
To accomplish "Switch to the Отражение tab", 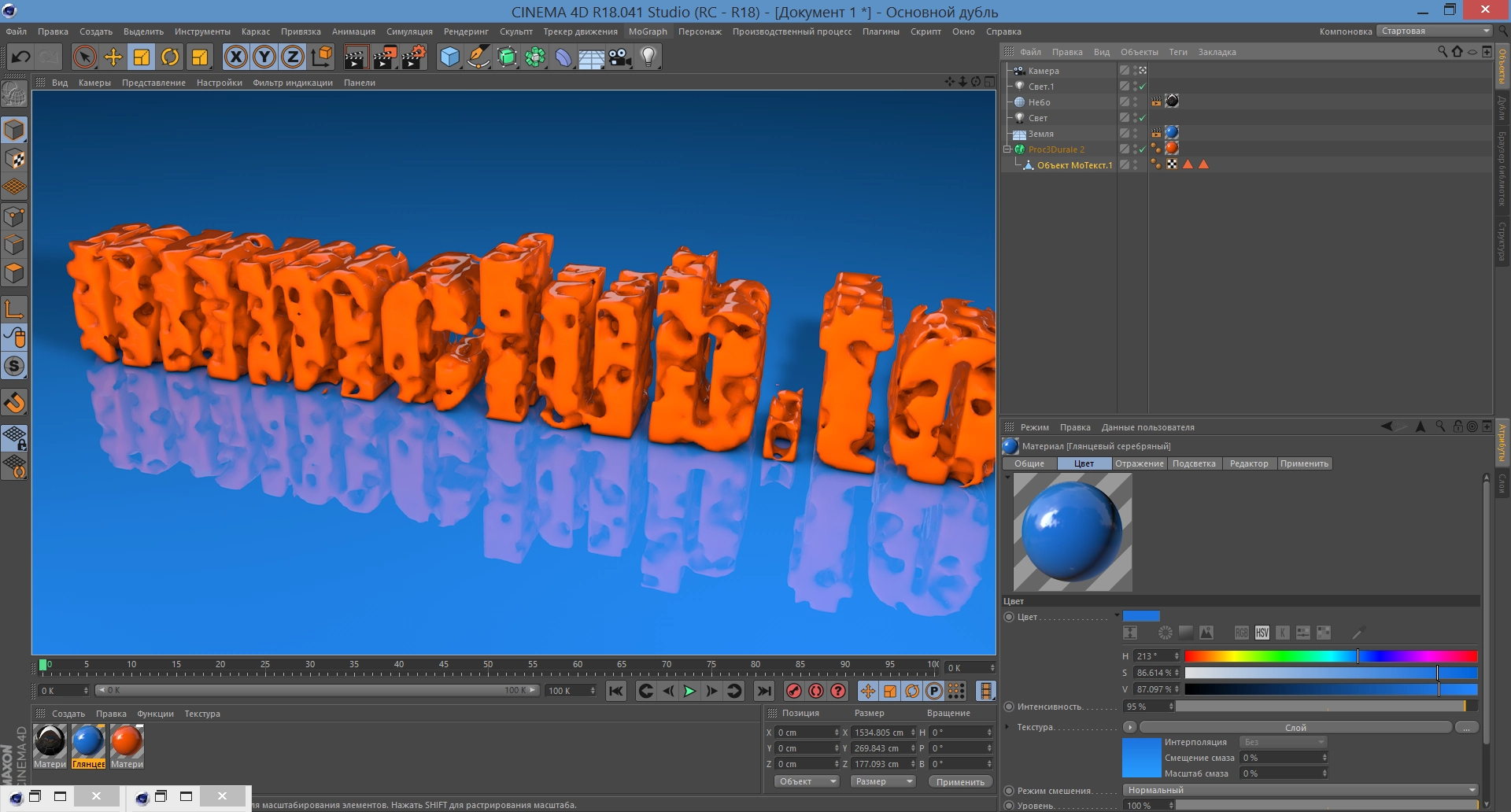I will 1139,463.
